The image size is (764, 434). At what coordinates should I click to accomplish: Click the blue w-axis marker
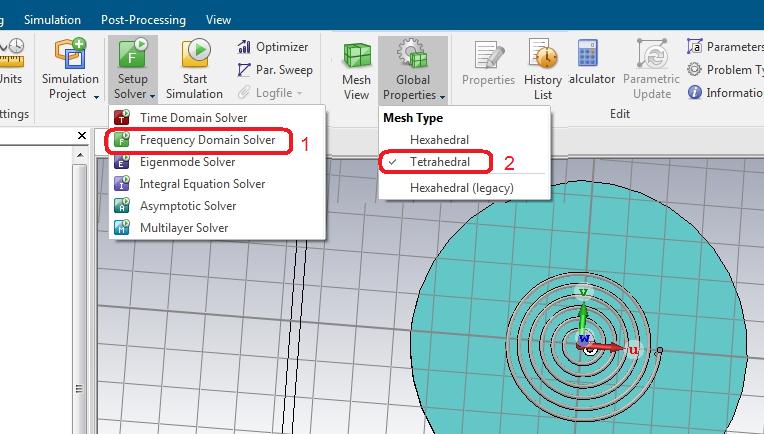584,338
